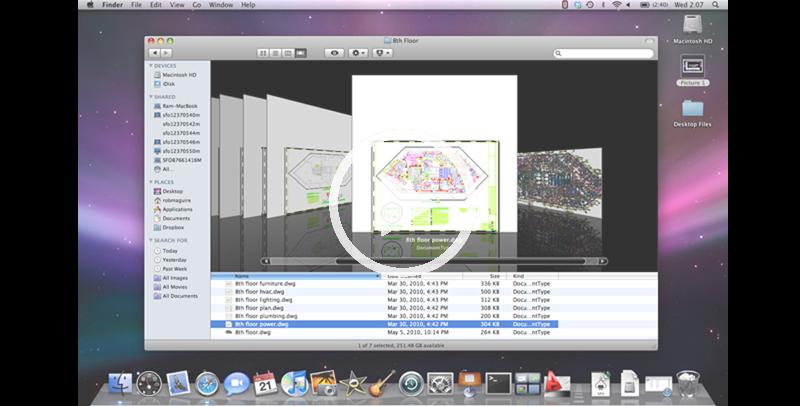The width and height of the screenshot is (800, 406).
Task: Launch GarageBand from the Dock
Action: pos(381,383)
